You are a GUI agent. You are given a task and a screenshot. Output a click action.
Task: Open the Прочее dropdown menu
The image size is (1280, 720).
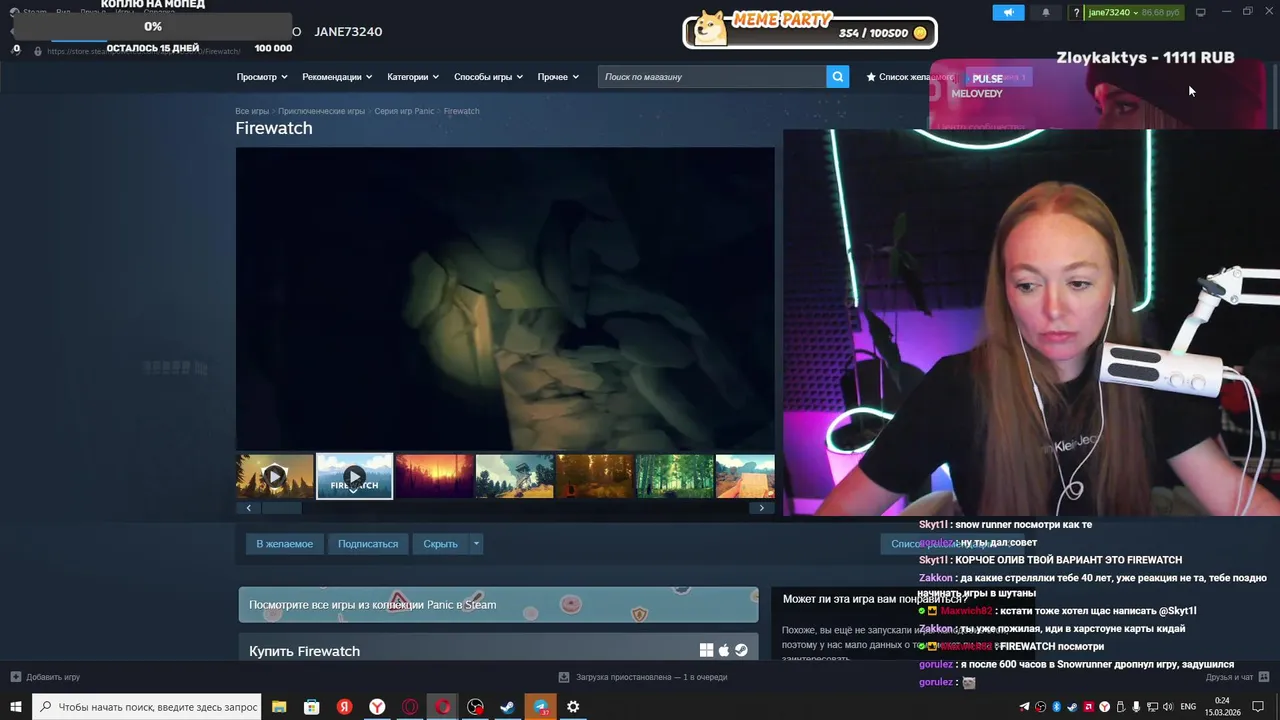[558, 77]
